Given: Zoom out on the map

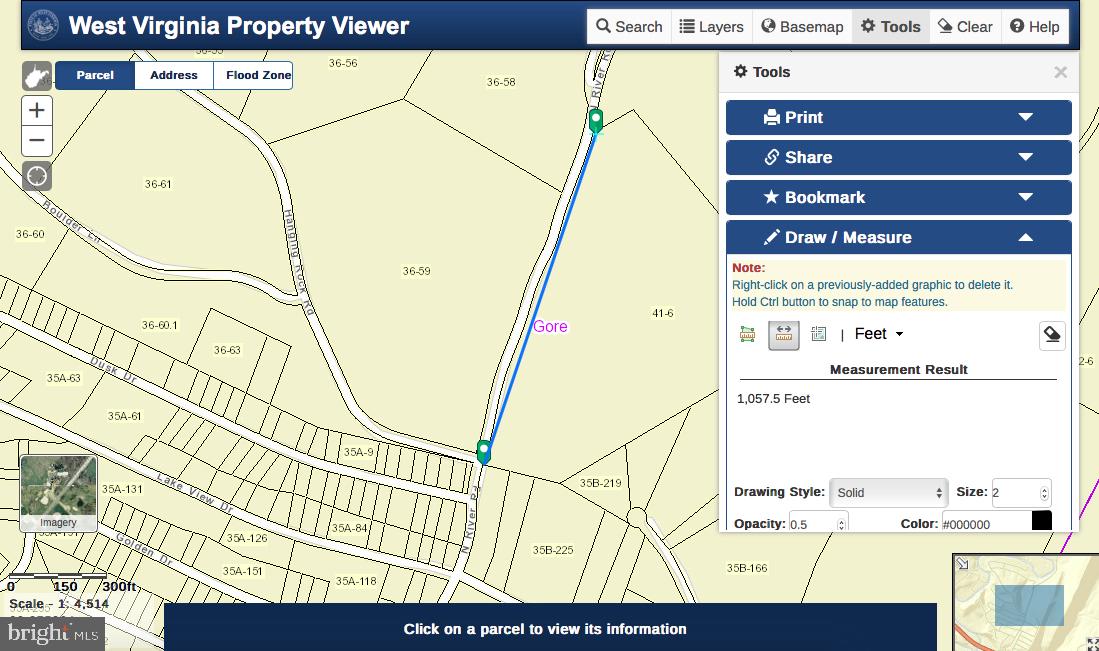Looking at the screenshot, I should pyautogui.click(x=37, y=141).
